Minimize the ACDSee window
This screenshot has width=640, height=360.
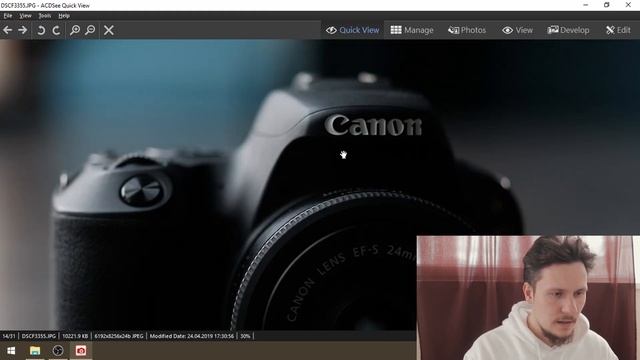pos(586,5)
